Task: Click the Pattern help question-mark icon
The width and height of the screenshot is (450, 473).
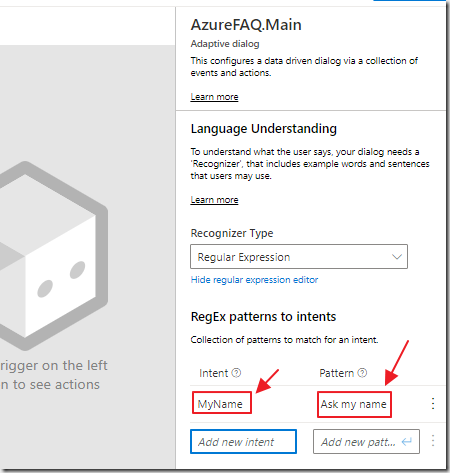Action: click(362, 373)
